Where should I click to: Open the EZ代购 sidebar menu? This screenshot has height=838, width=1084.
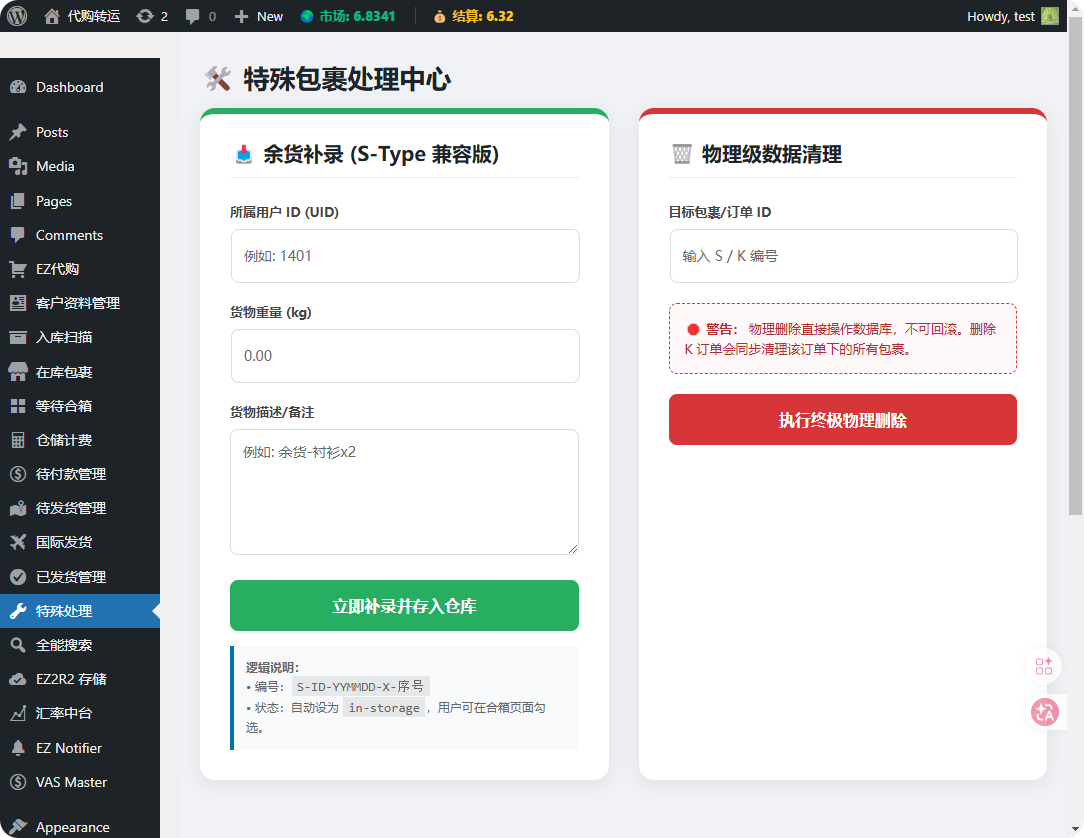pos(57,269)
